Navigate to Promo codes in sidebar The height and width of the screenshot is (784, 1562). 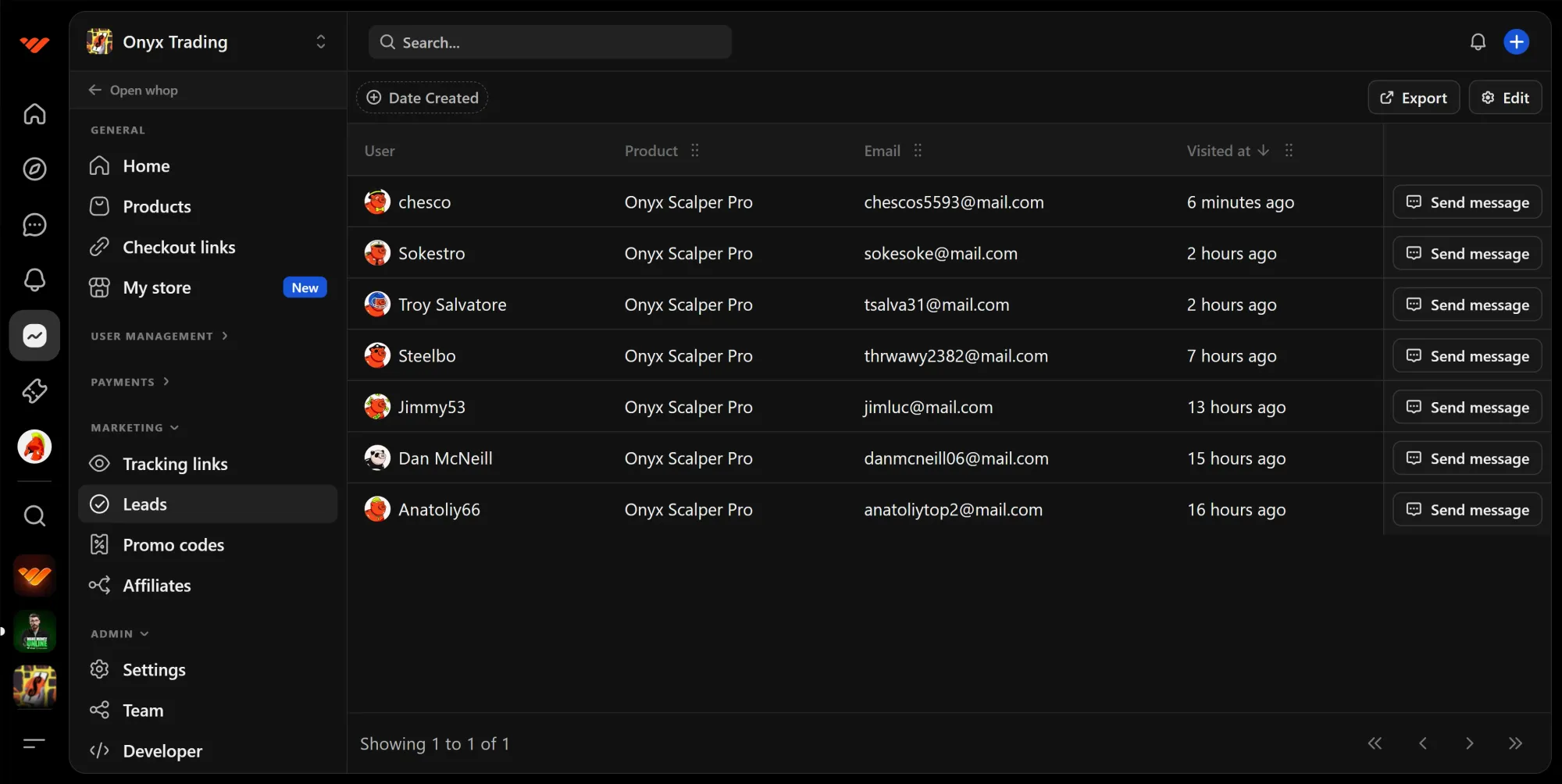click(x=173, y=544)
